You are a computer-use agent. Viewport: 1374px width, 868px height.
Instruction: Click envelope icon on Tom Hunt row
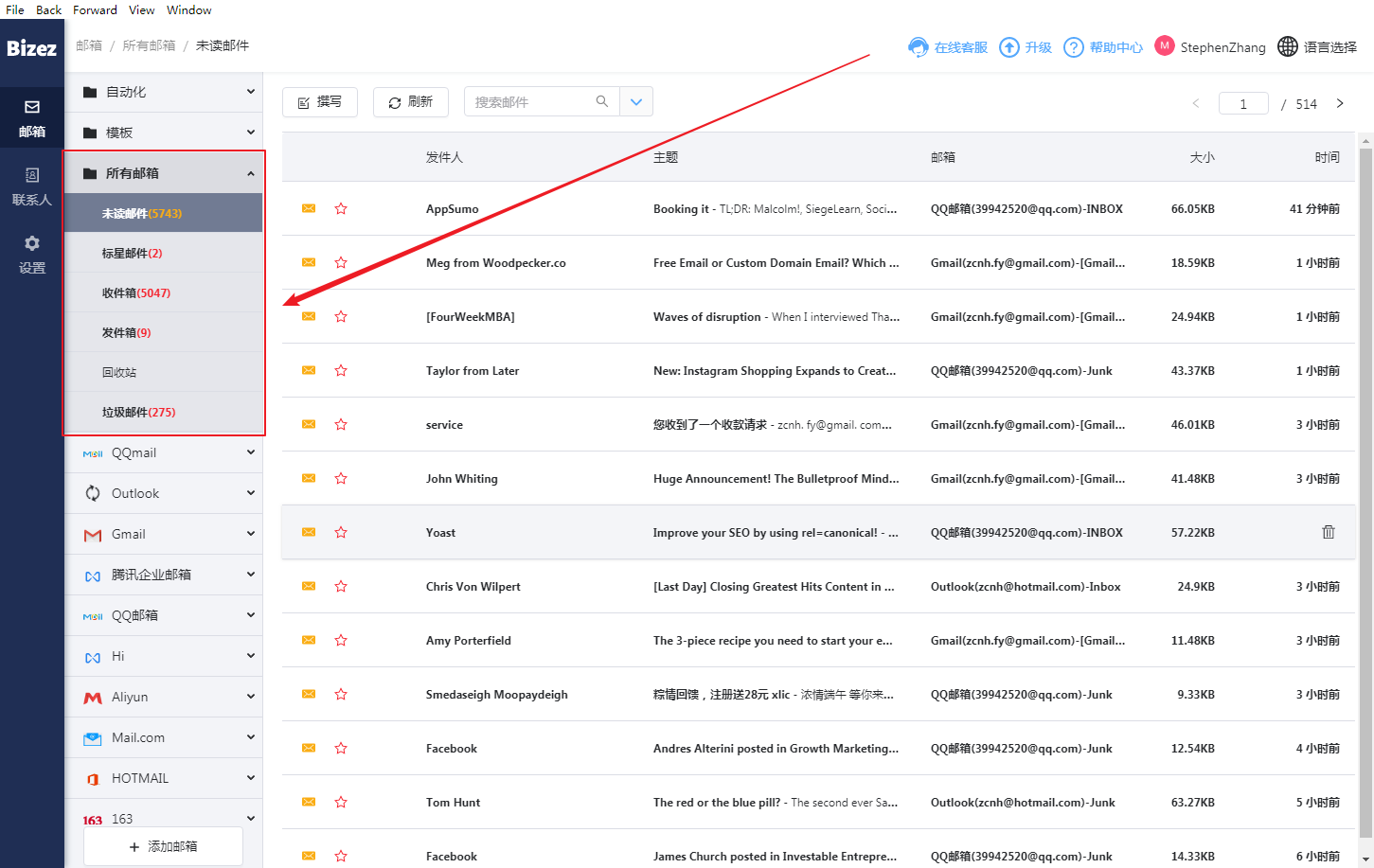pos(309,802)
